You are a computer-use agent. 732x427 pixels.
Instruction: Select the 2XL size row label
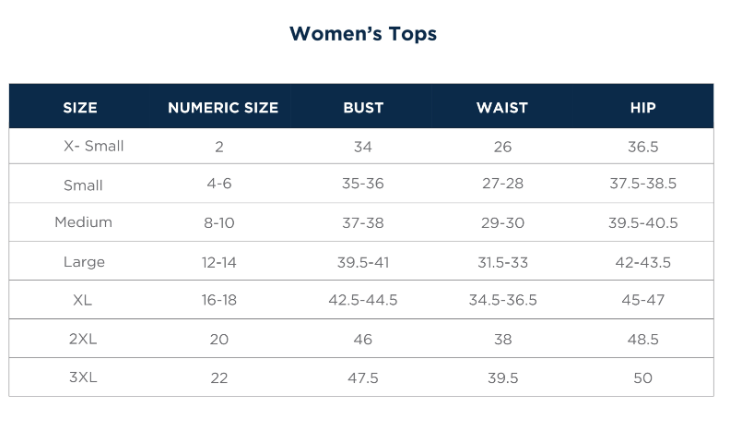pos(83,339)
